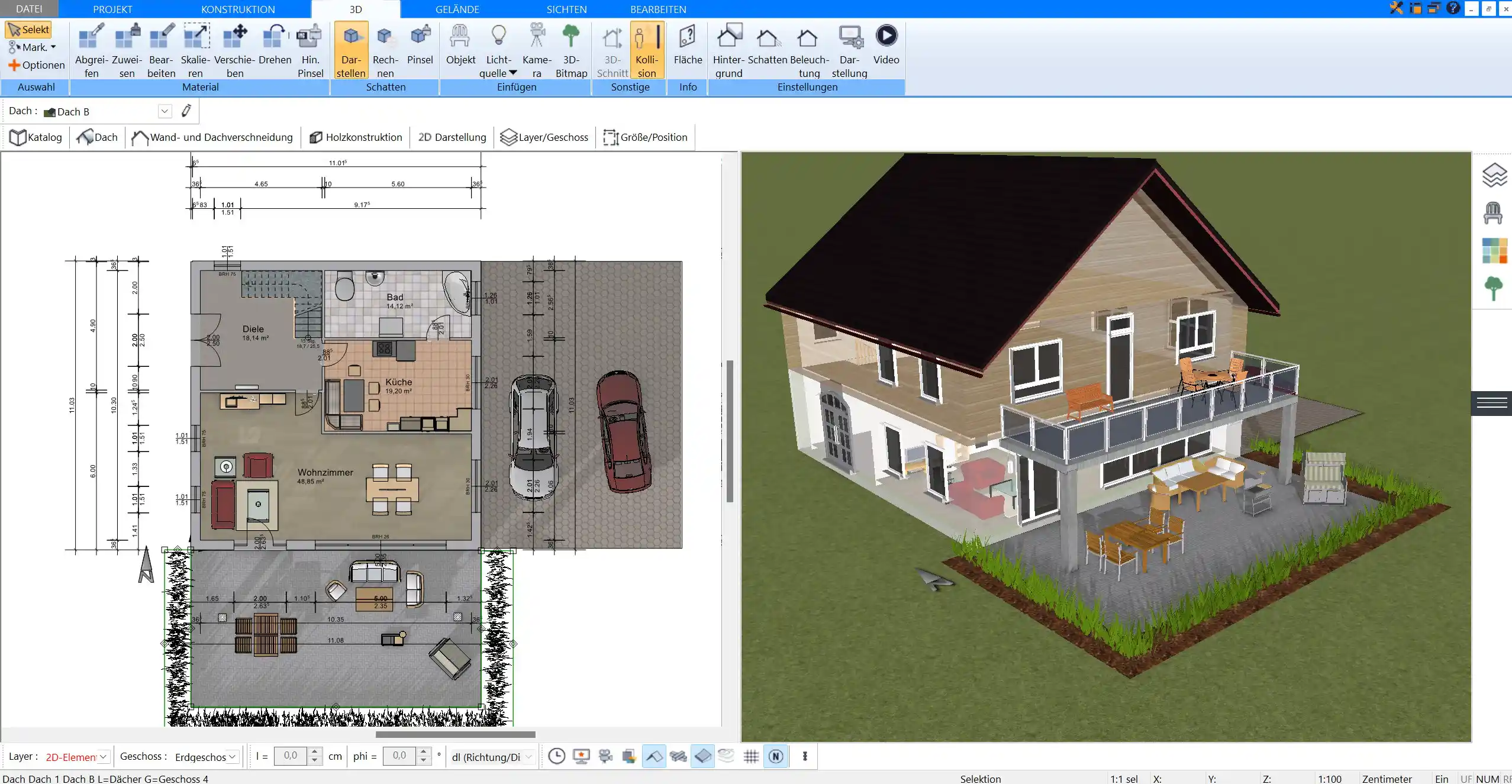Open the DATEI menu
Viewport: 1512px width, 784px height.
(x=29, y=9)
